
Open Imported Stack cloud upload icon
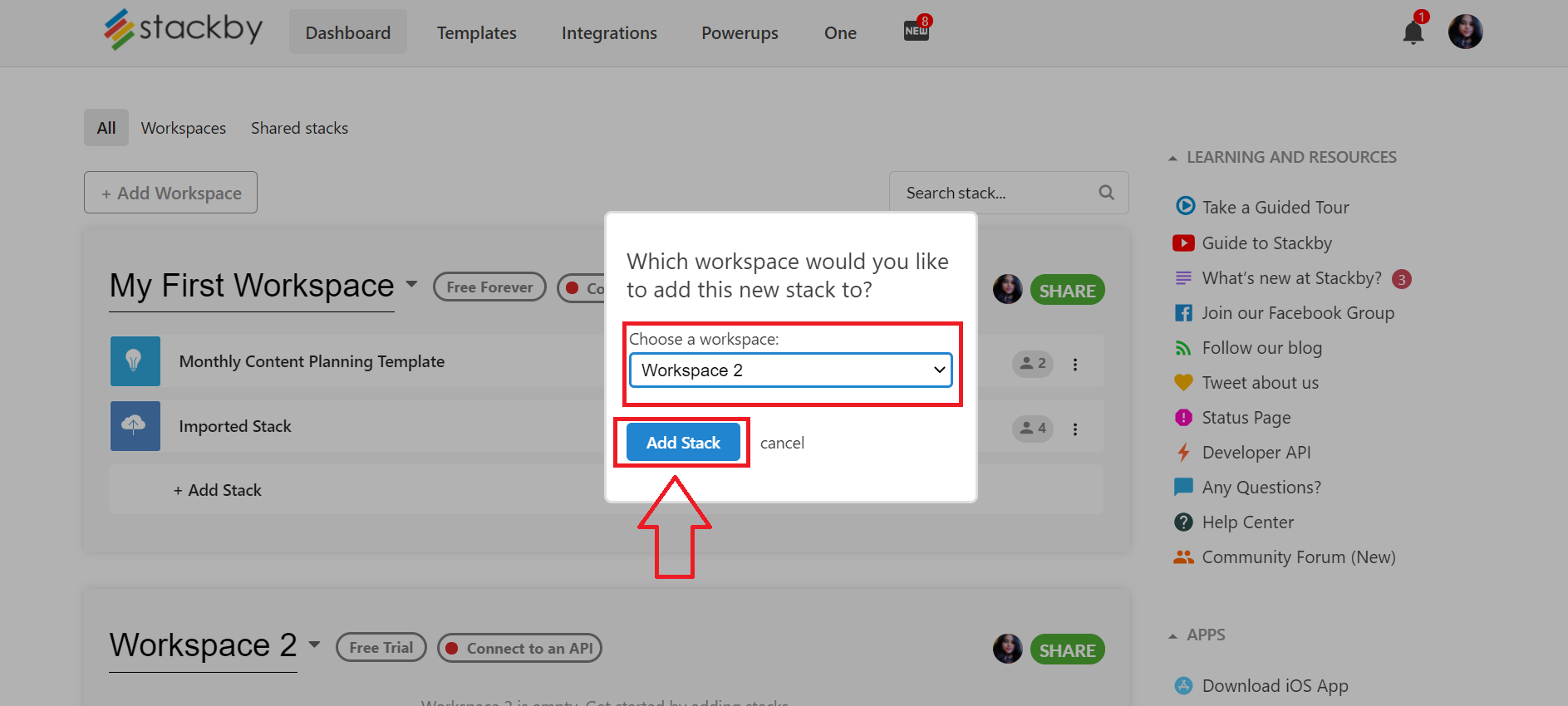click(135, 426)
